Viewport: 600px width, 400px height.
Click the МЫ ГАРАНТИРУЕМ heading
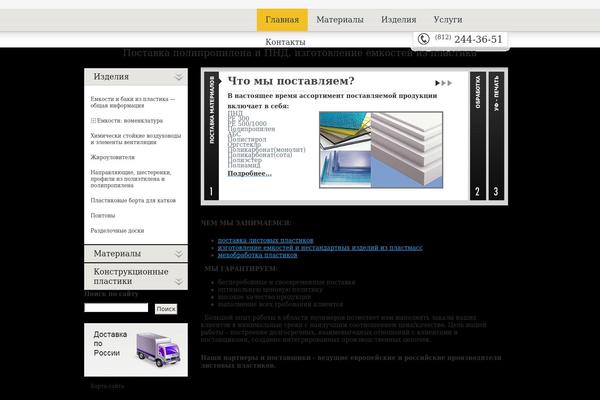(241, 269)
